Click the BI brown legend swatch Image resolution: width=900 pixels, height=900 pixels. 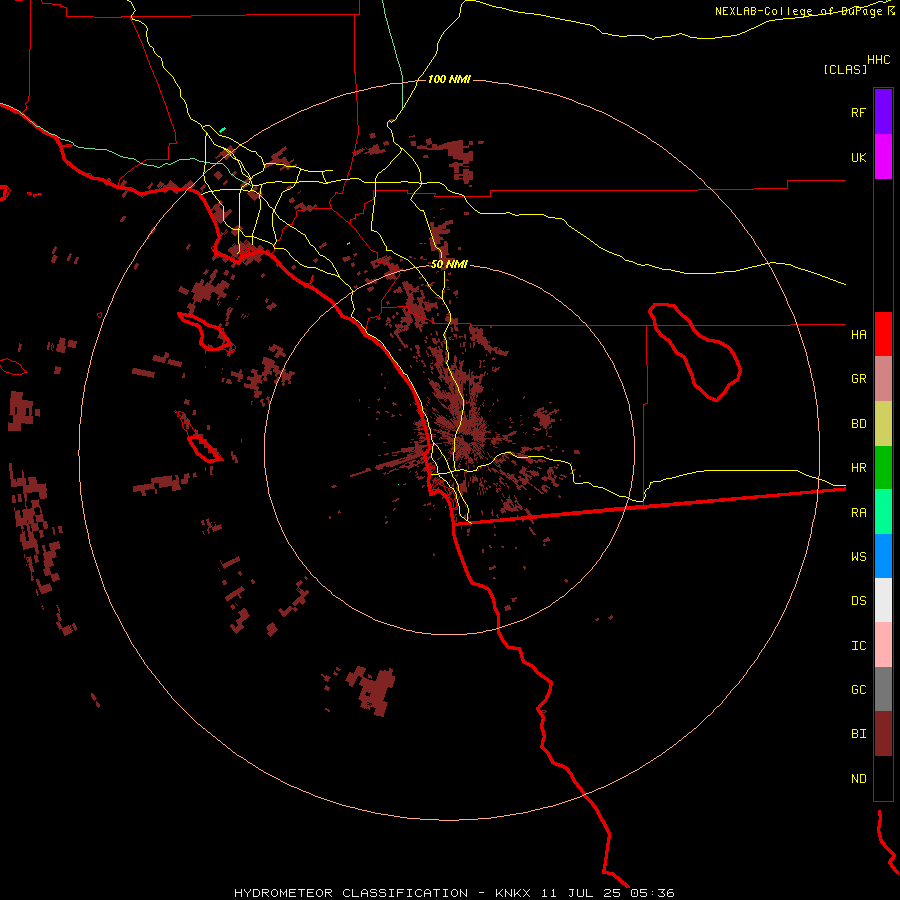click(x=883, y=734)
